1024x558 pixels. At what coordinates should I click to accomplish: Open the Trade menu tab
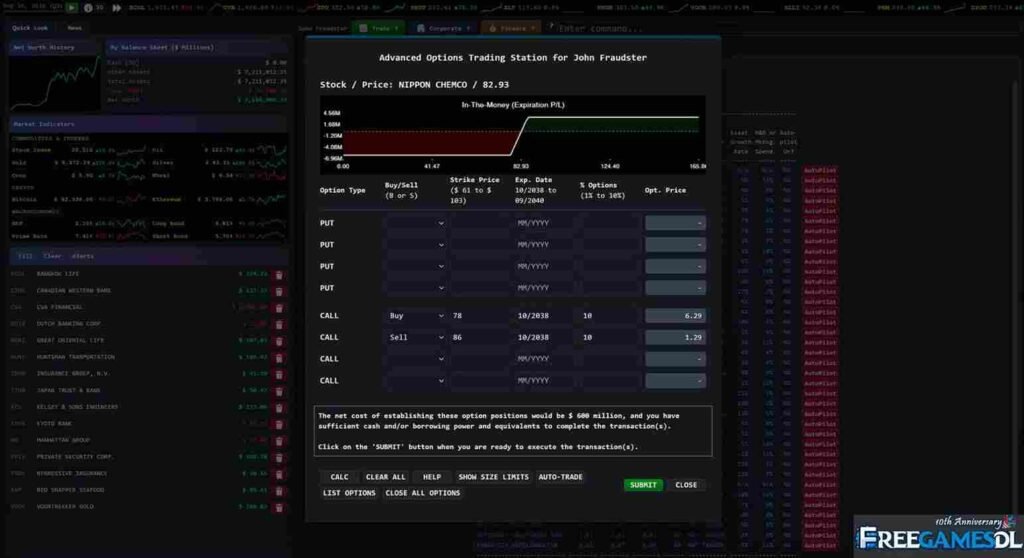tap(379, 28)
